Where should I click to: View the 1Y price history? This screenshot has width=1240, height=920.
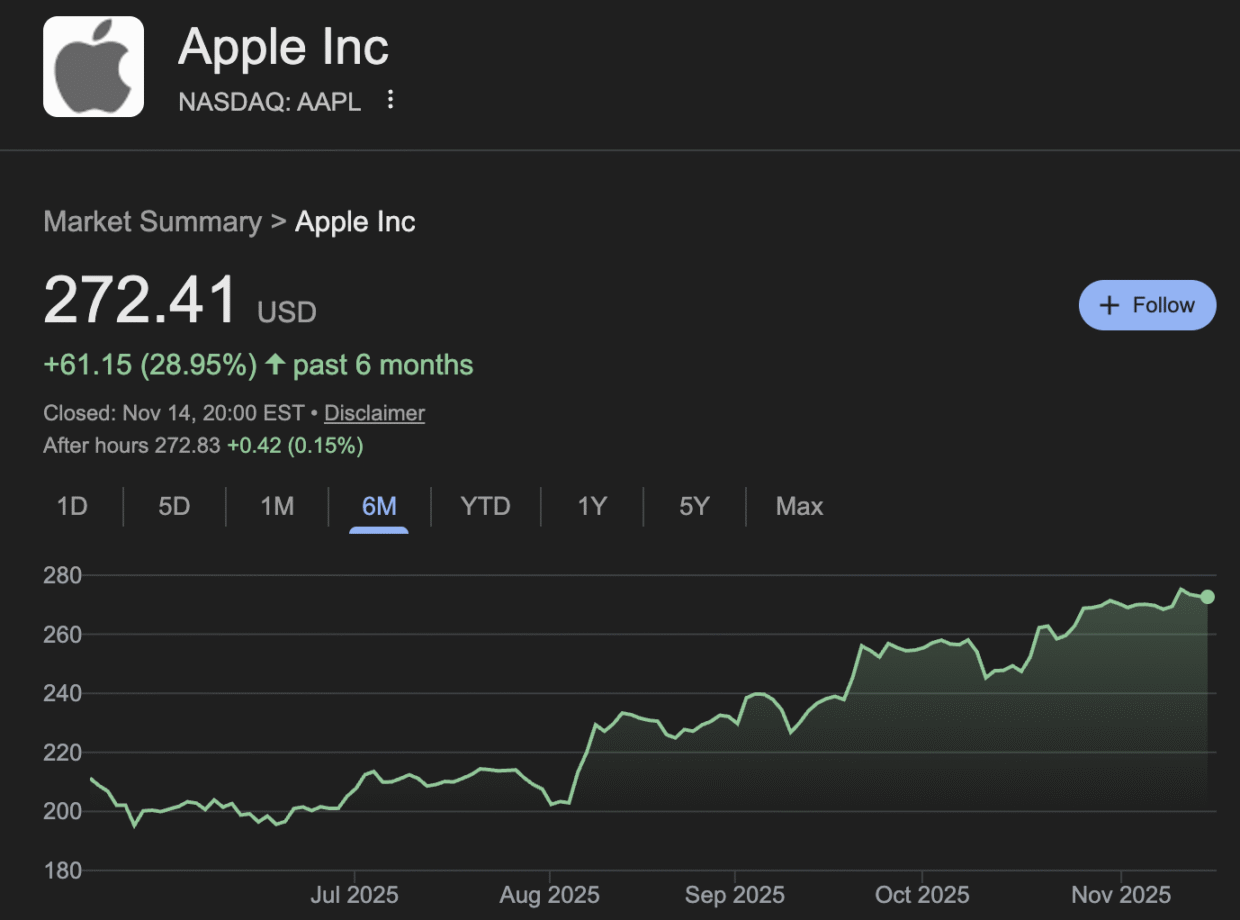pos(592,507)
